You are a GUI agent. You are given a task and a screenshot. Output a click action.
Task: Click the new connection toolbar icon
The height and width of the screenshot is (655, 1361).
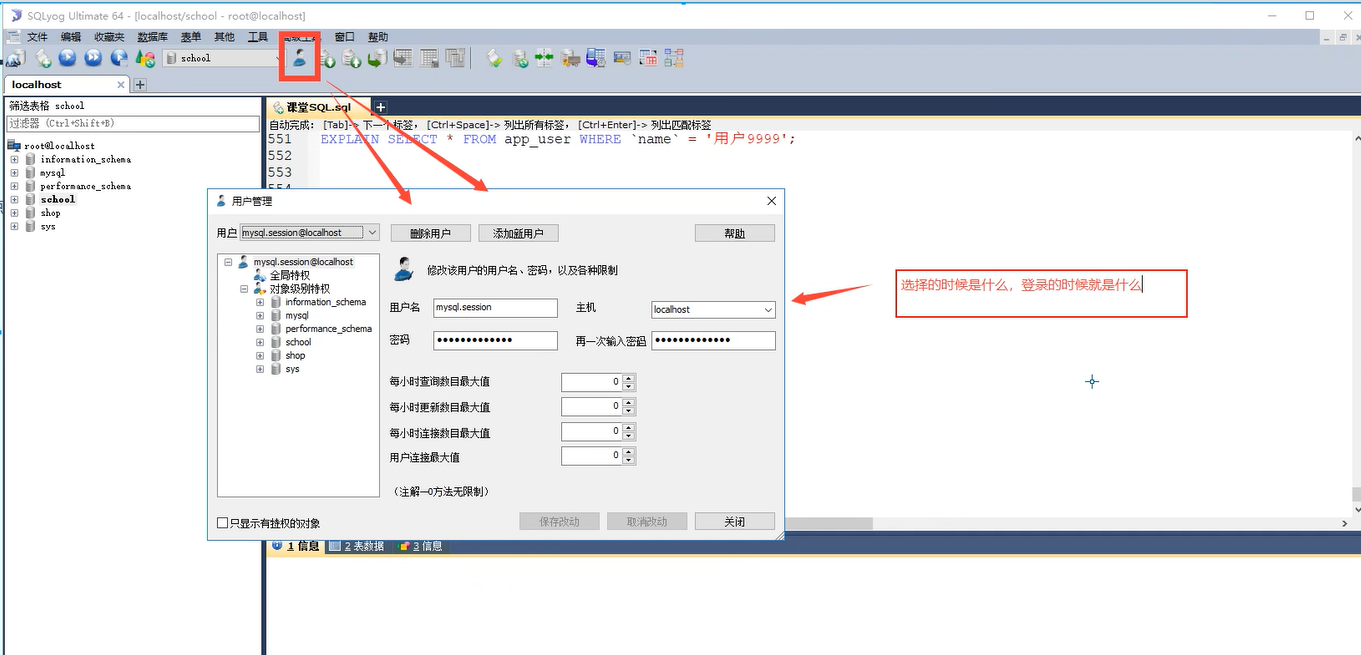[15, 57]
